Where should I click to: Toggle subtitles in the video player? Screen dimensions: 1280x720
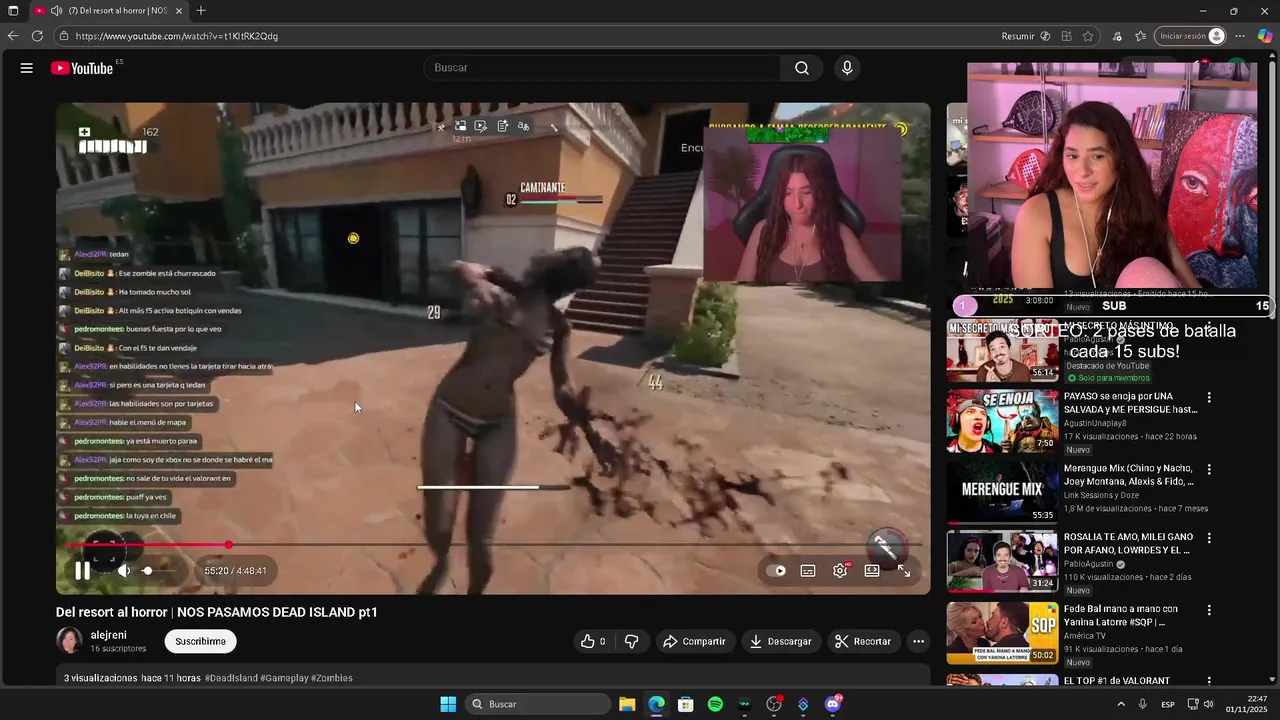click(x=808, y=571)
